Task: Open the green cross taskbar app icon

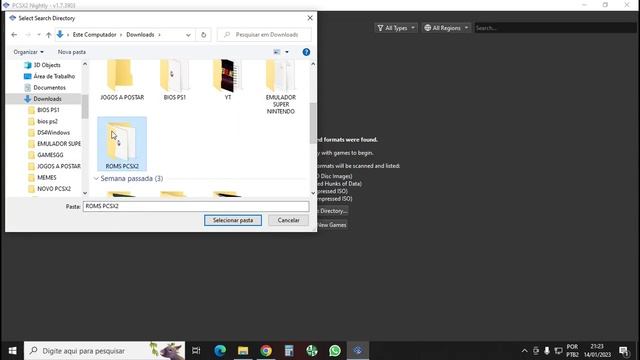Action: [312, 351]
